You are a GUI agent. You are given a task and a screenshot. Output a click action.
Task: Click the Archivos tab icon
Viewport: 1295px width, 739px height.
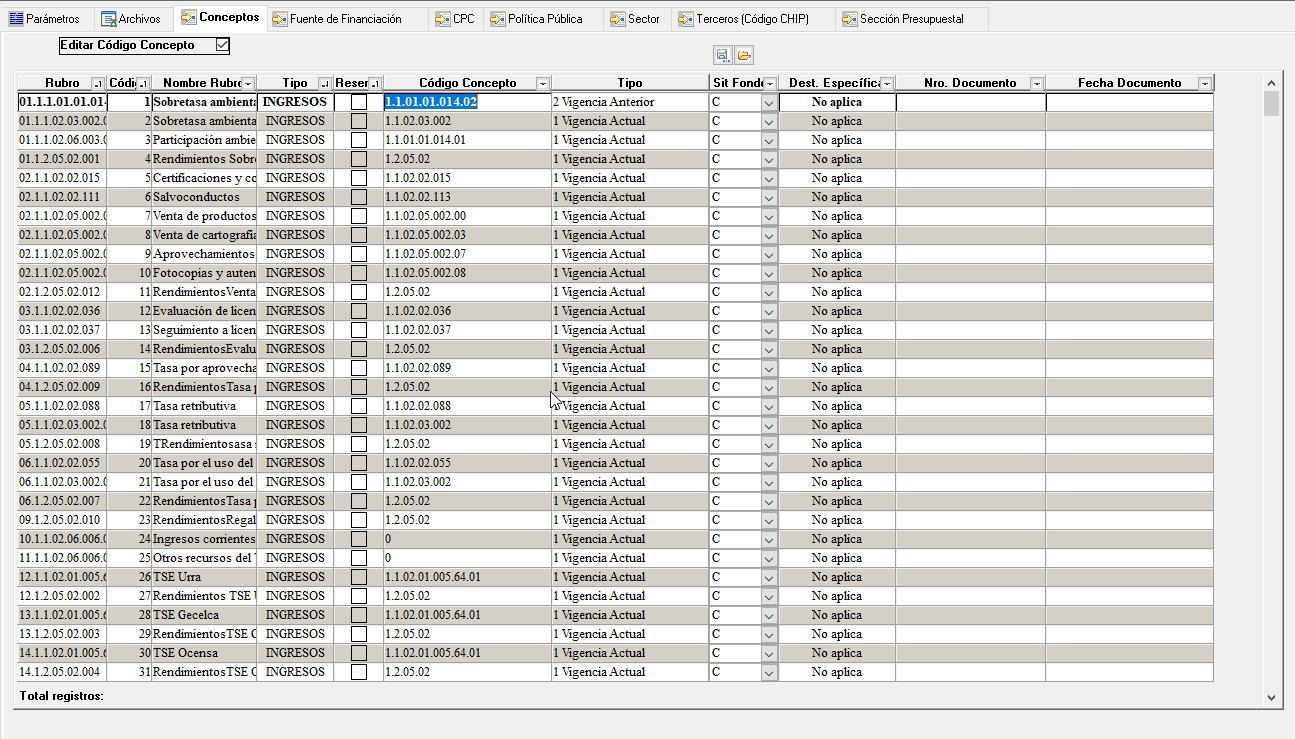pos(108,19)
